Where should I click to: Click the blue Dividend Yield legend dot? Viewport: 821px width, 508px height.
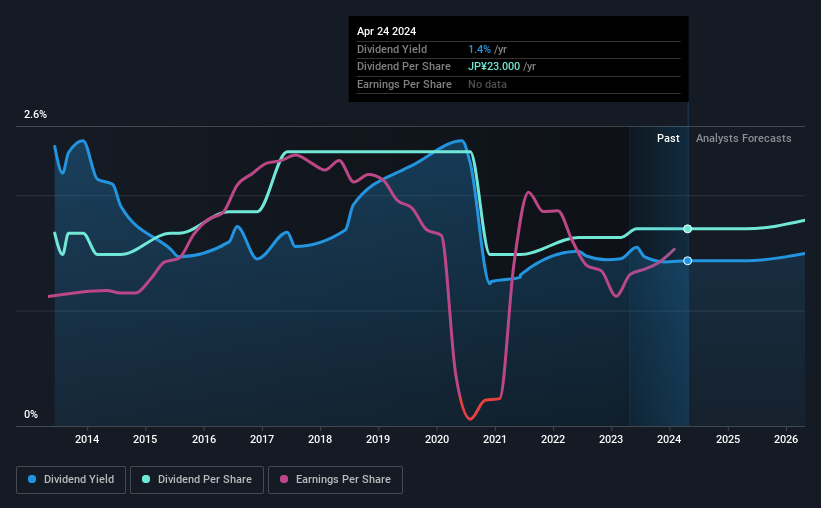pos(32,479)
